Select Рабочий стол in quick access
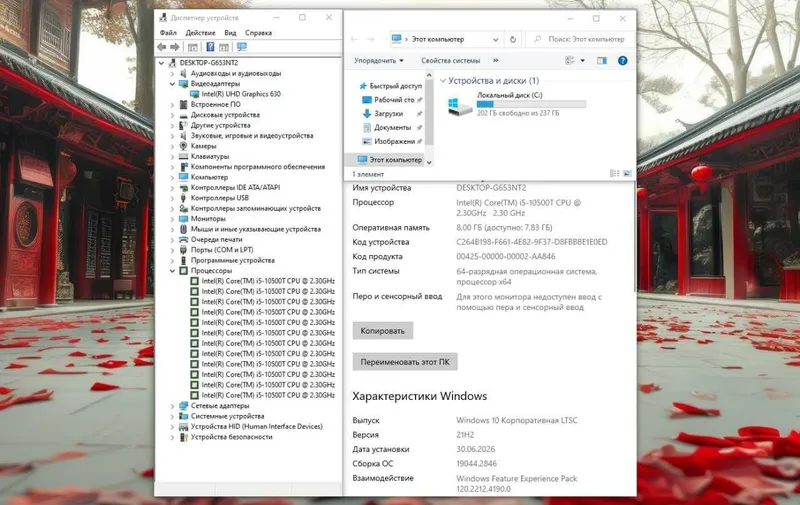Screen dimensions: 800x505 [x=391, y=99]
